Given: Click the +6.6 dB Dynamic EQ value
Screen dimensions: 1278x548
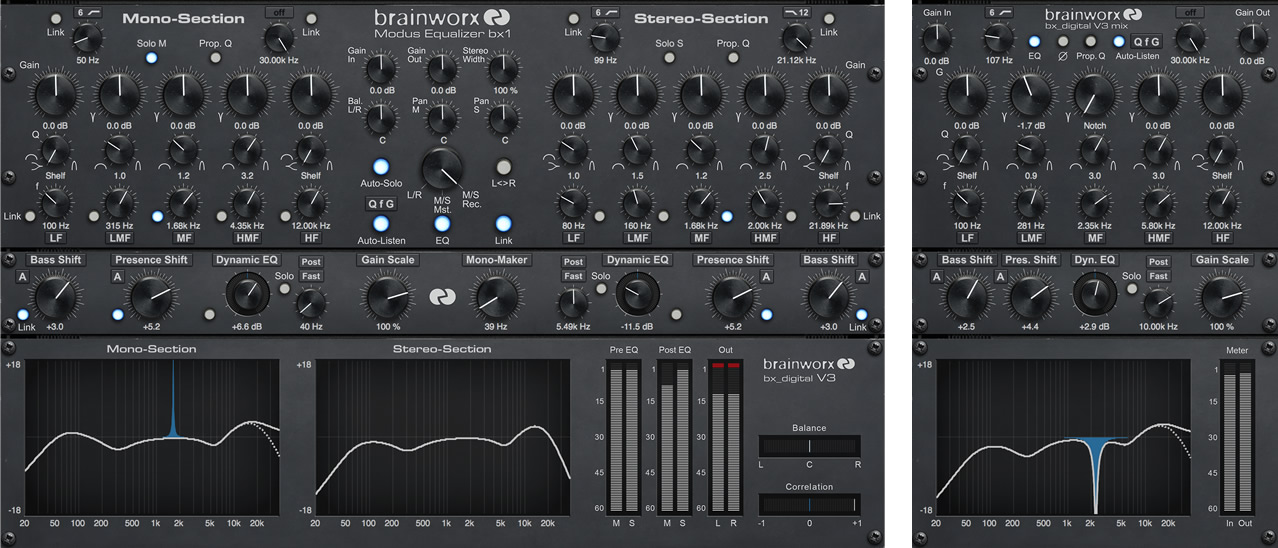Looking at the screenshot, I should click(246, 326).
